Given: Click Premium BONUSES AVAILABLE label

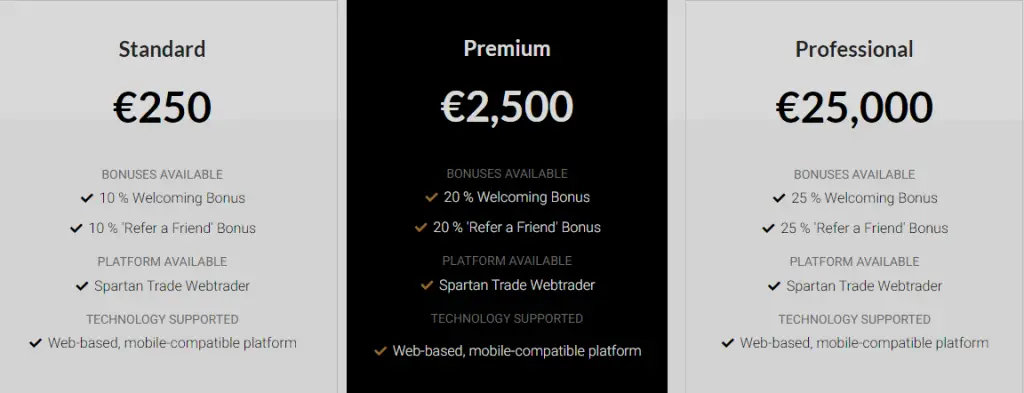Looking at the screenshot, I should pos(507,174).
